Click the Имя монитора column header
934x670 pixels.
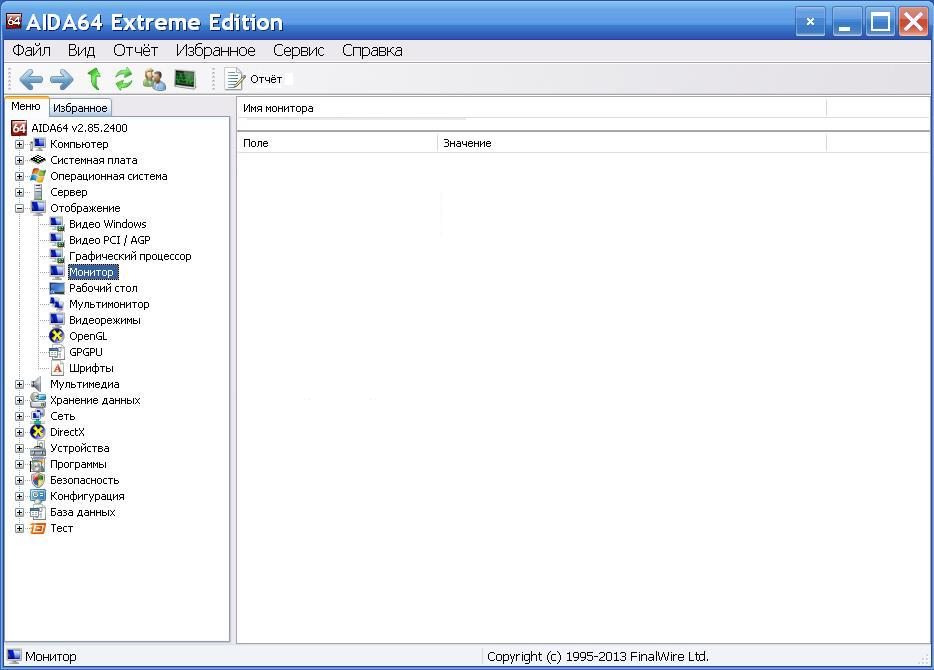tap(531, 108)
